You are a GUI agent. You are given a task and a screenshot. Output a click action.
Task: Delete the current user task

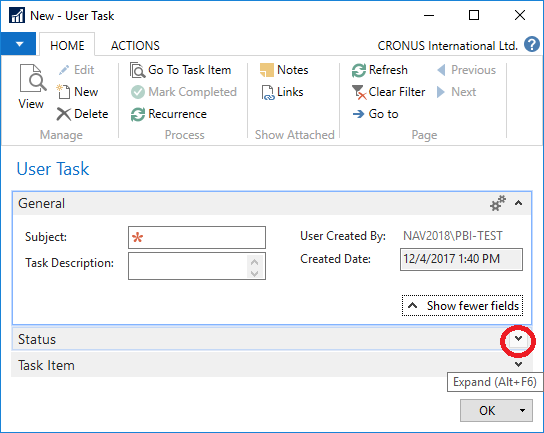(83, 114)
